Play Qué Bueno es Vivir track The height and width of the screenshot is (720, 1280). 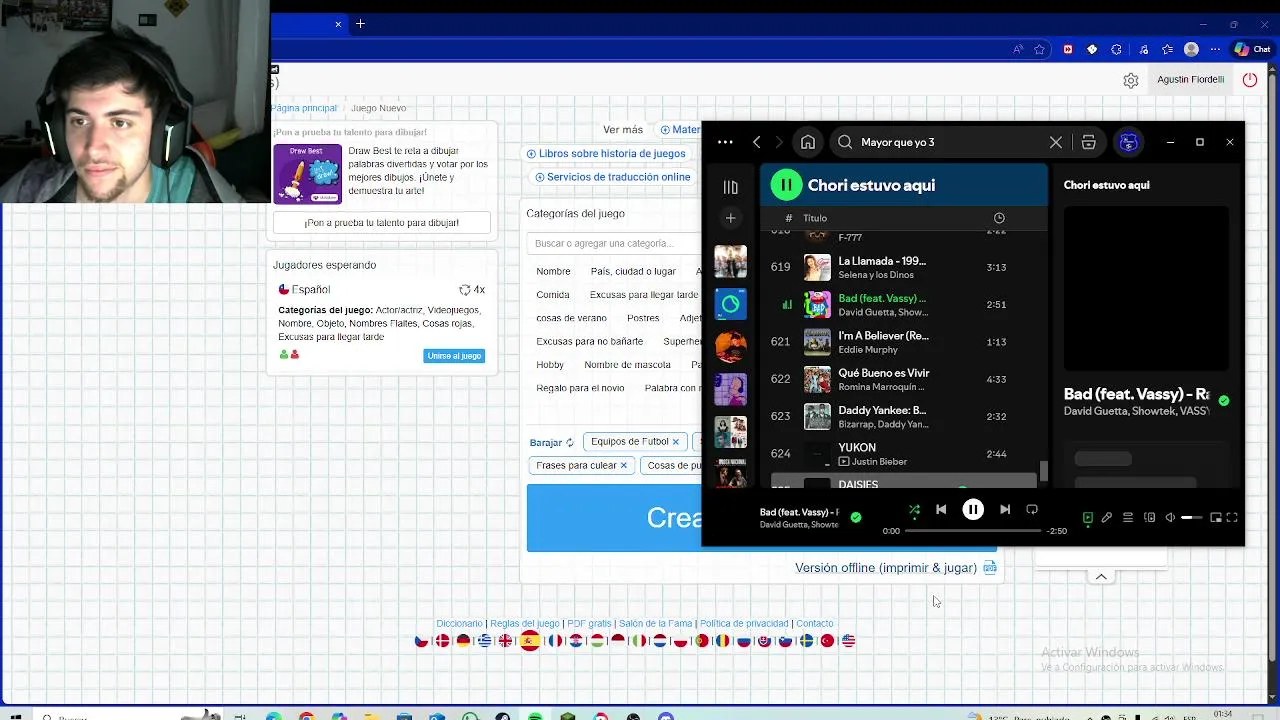coord(903,379)
